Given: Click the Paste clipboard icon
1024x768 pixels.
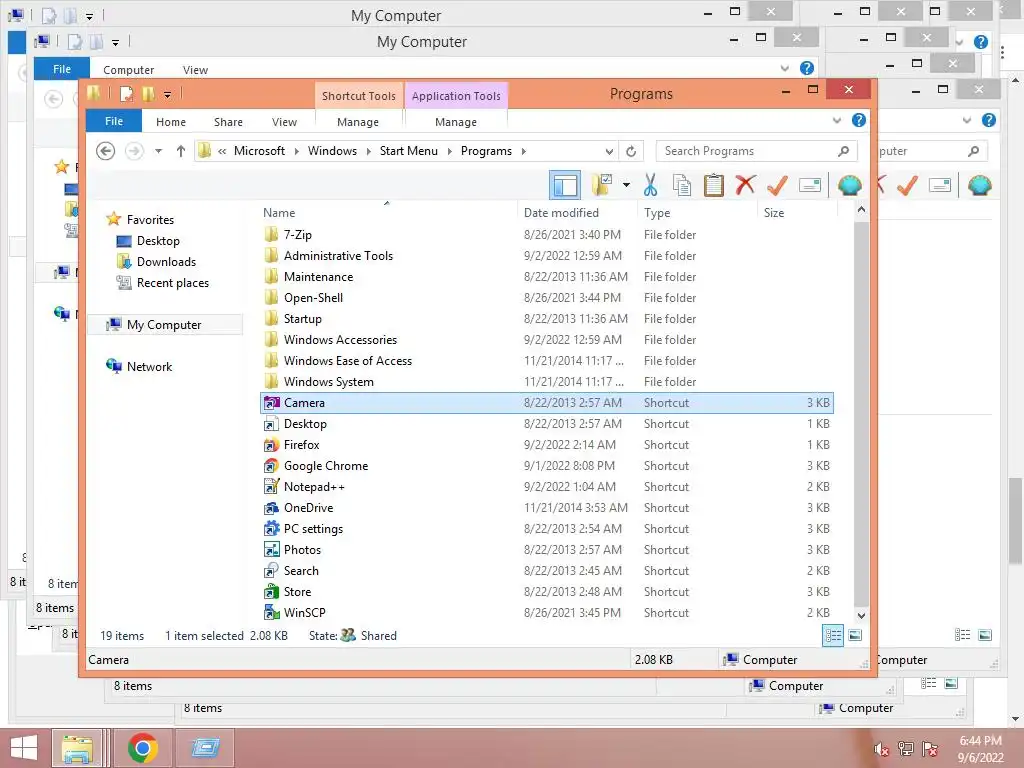Looking at the screenshot, I should (714, 185).
